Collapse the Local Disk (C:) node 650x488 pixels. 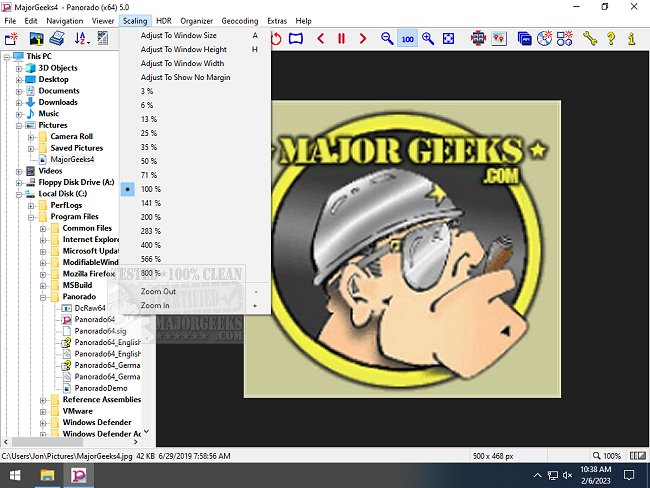(19, 194)
